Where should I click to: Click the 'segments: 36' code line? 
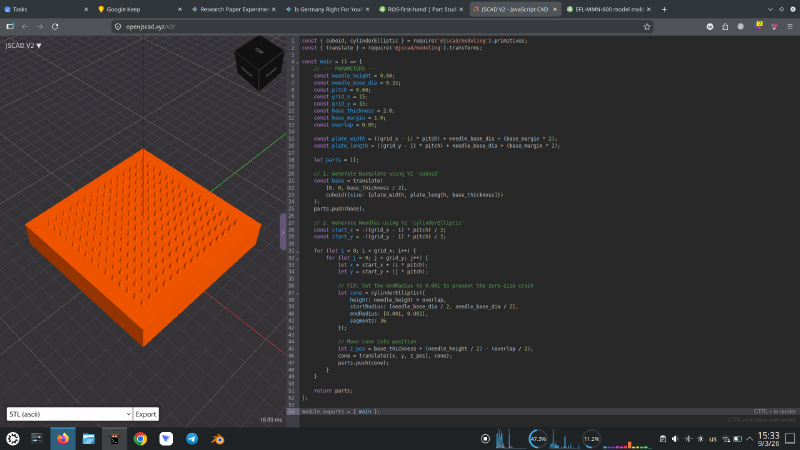(x=368, y=321)
